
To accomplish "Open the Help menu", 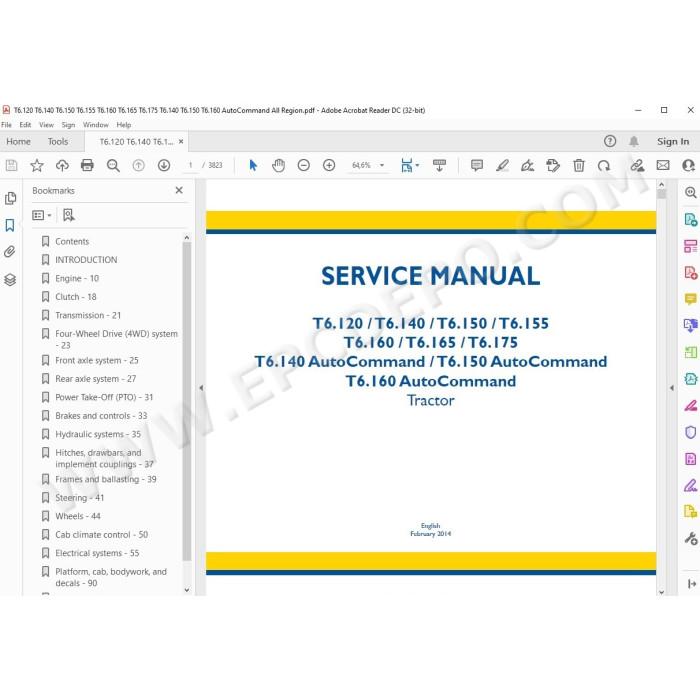I will coord(124,125).
